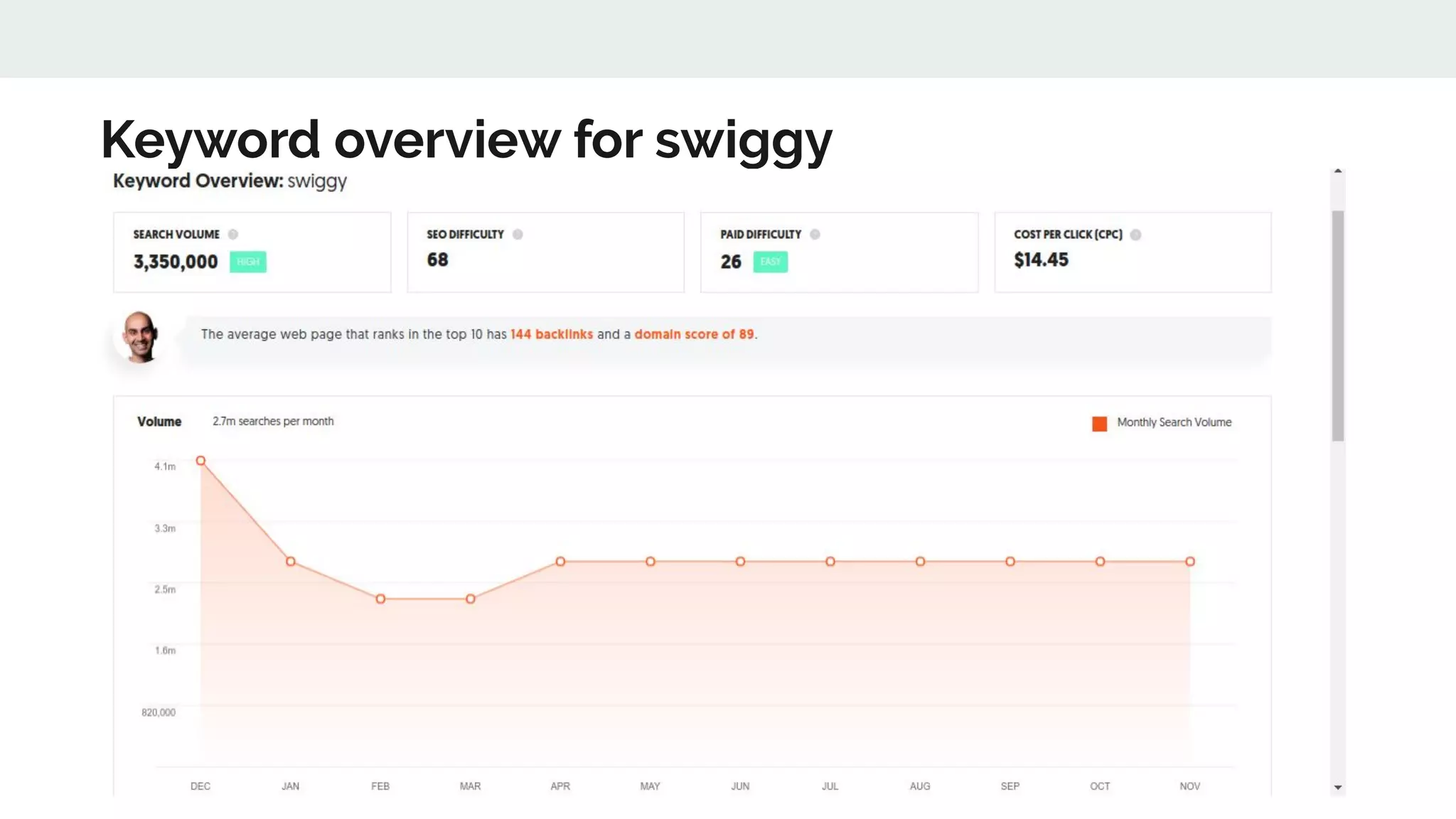Click the SEO difficulty value 68
Image resolution: width=1456 pixels, height=819 pixels.
tap(437, 260)
